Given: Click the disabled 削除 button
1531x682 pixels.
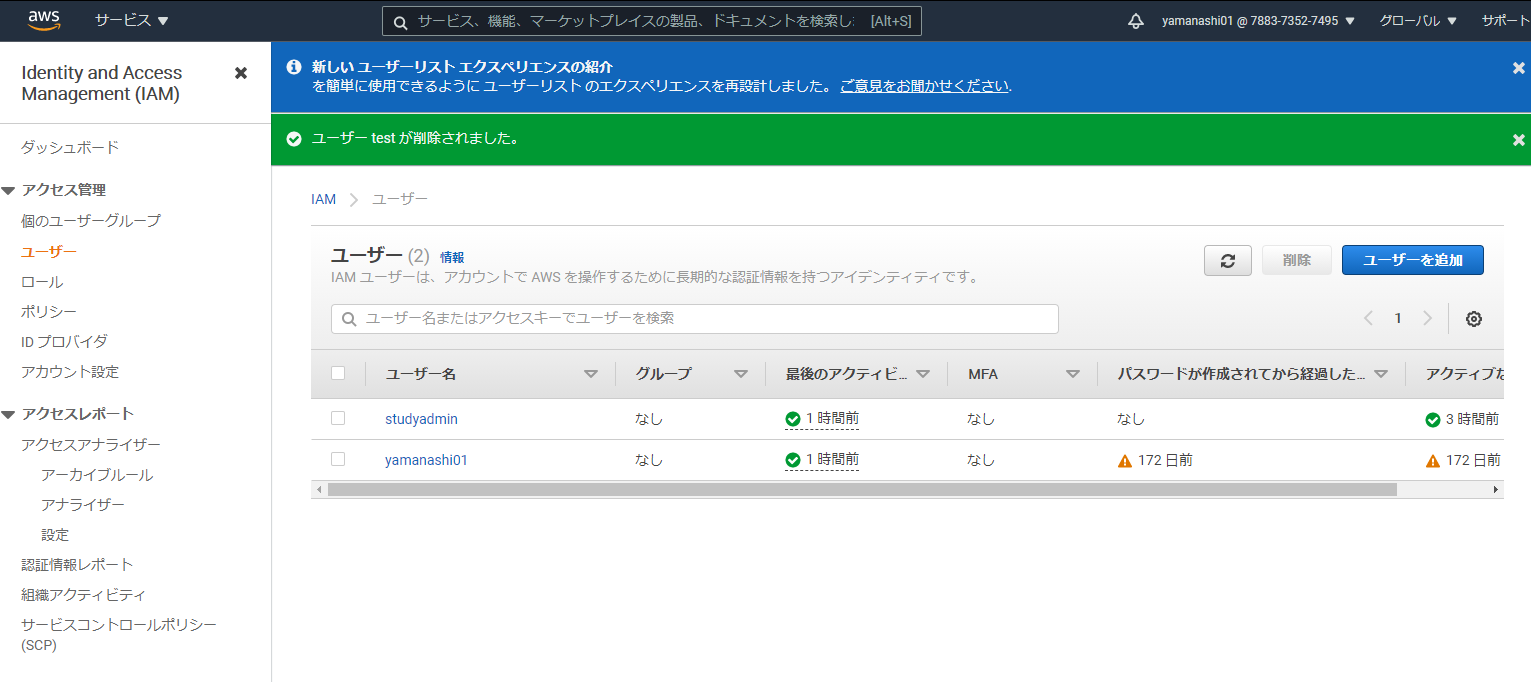Looking at the screenshot, I should pyautogui.click(x=1296, y=260).
